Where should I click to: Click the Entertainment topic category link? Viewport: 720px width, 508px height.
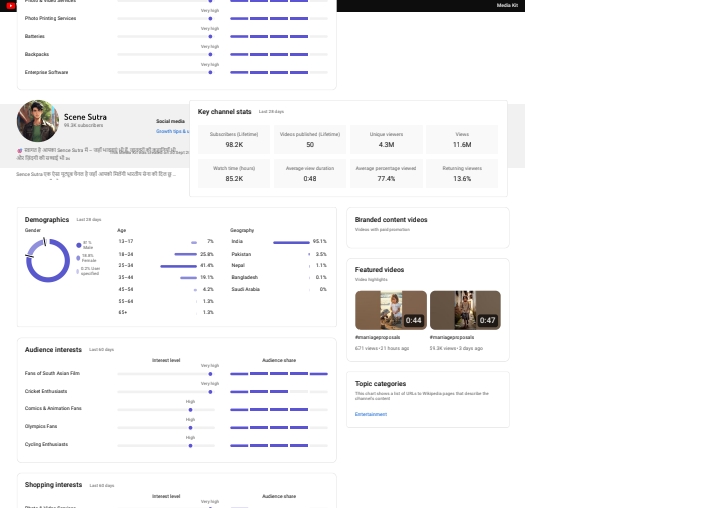coord(370,414)
